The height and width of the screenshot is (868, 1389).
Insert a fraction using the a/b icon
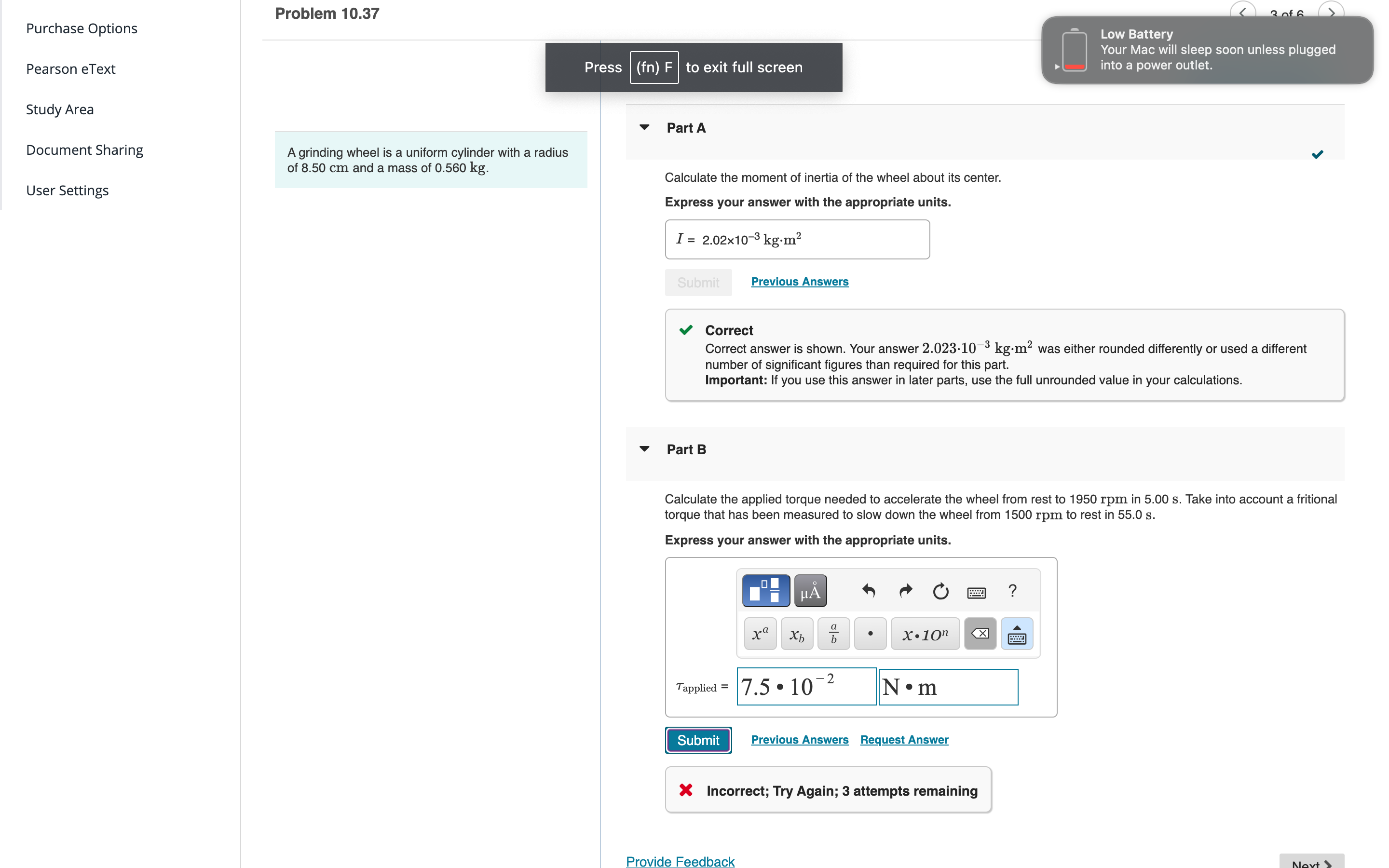pos(833,633)
